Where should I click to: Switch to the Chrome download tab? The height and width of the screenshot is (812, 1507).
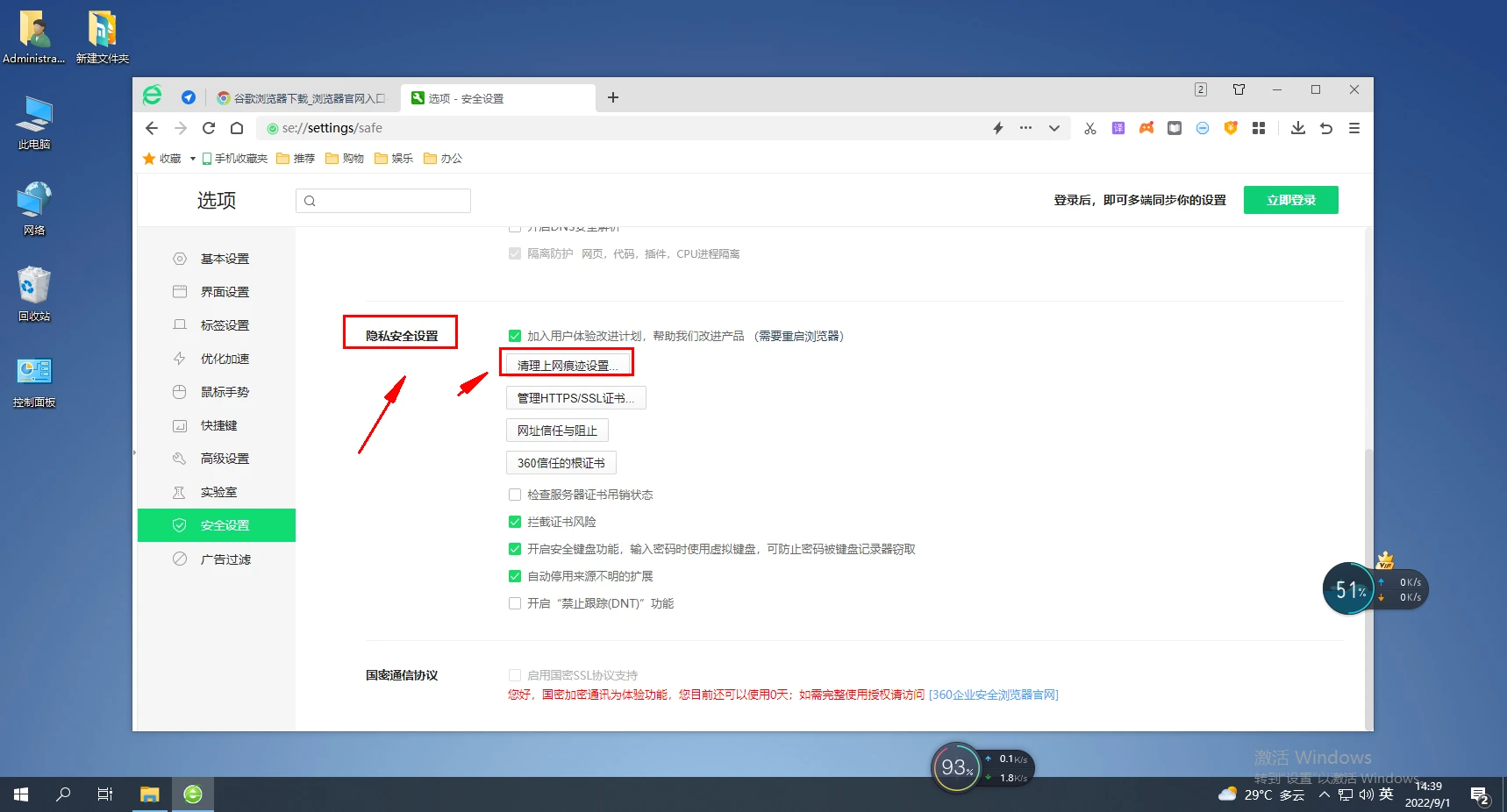pos(303,98)
